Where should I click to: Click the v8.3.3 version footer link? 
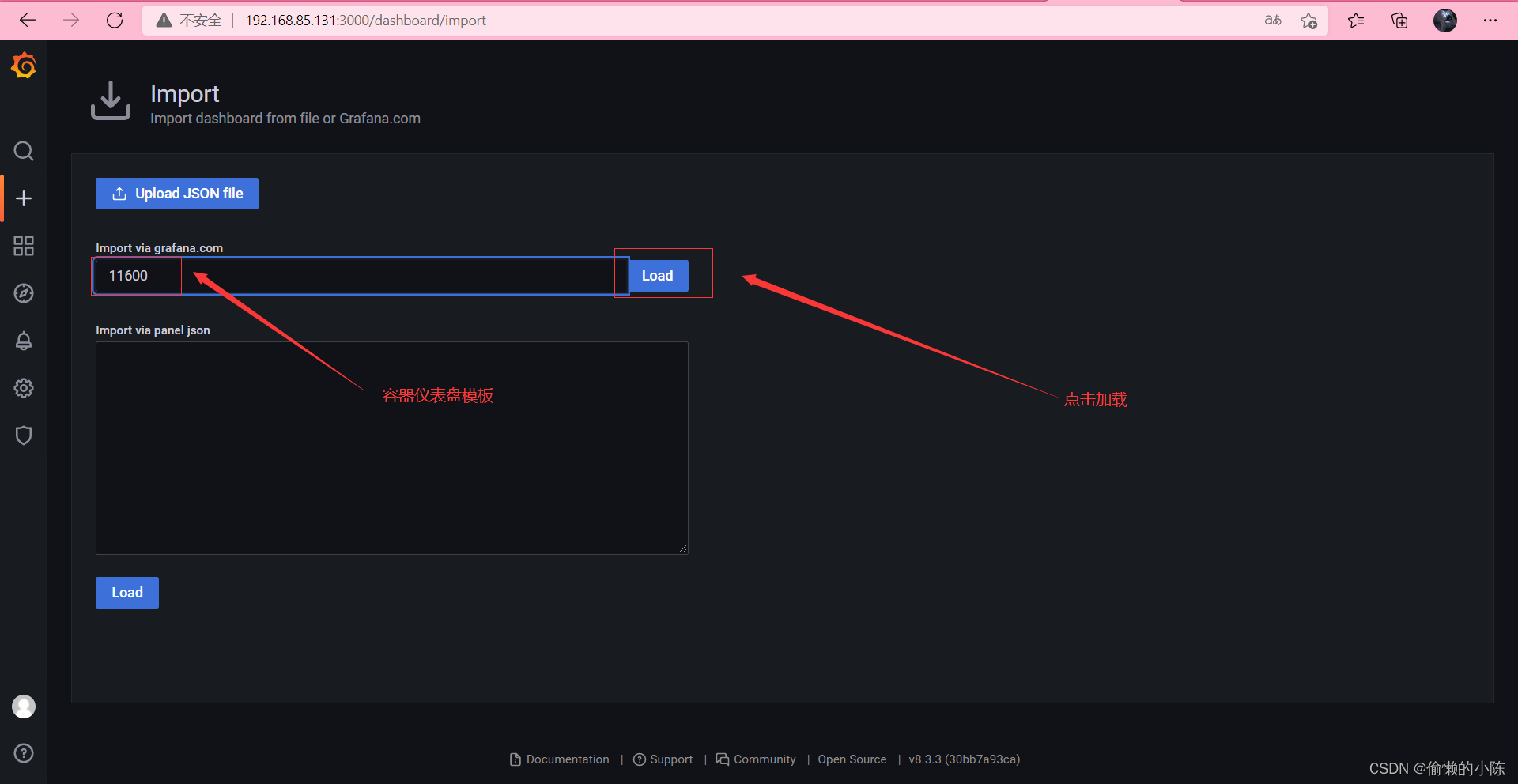(x=965, y=759)
